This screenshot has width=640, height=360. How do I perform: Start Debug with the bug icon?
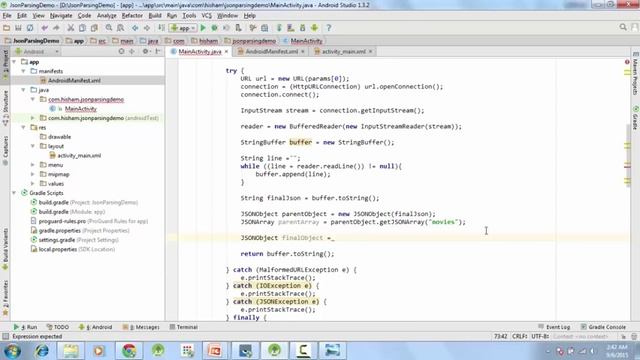click(214, 28)
